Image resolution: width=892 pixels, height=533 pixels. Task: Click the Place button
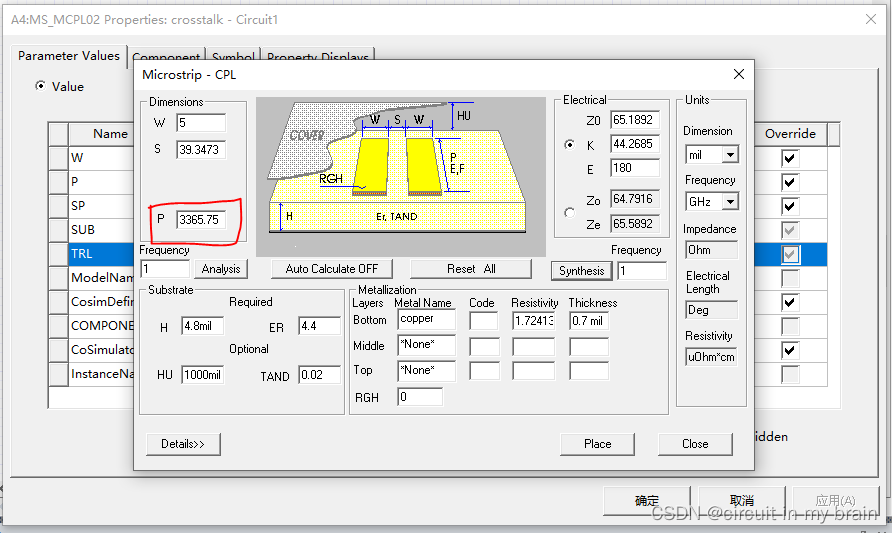pos(597,444)
